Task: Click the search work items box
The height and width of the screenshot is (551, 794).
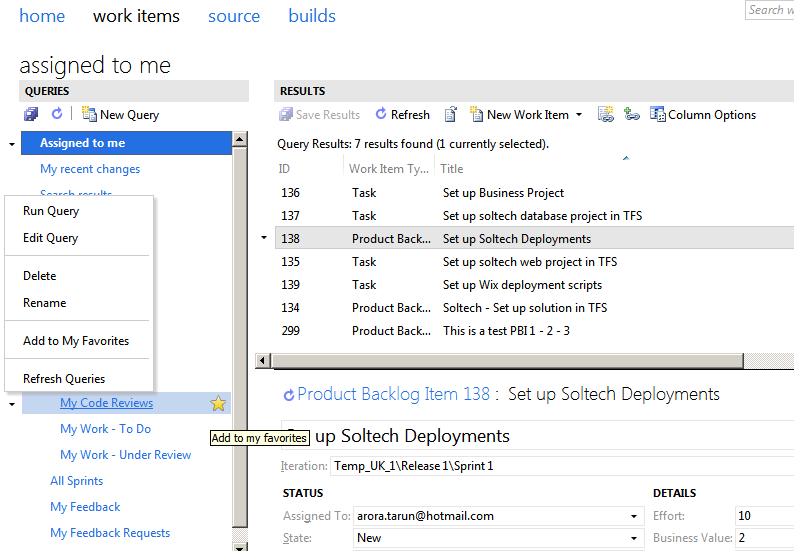Action: point(770,10)
